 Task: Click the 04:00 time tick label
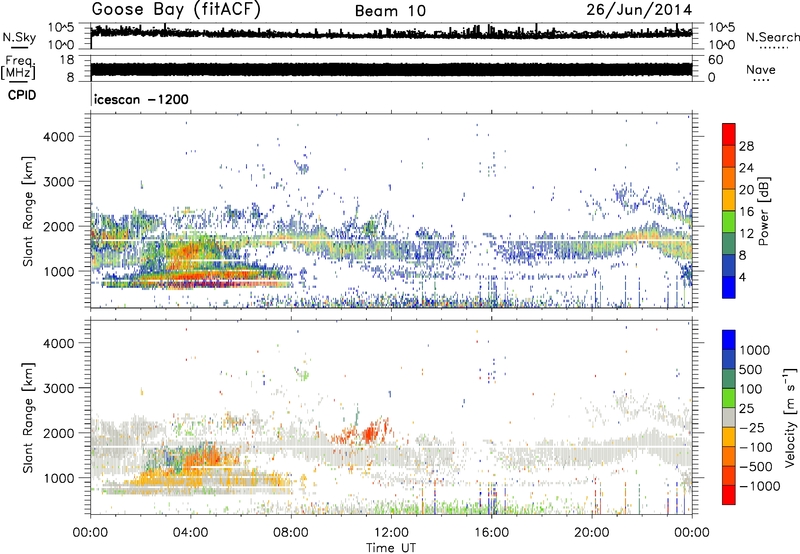click(x=190, y=533)
